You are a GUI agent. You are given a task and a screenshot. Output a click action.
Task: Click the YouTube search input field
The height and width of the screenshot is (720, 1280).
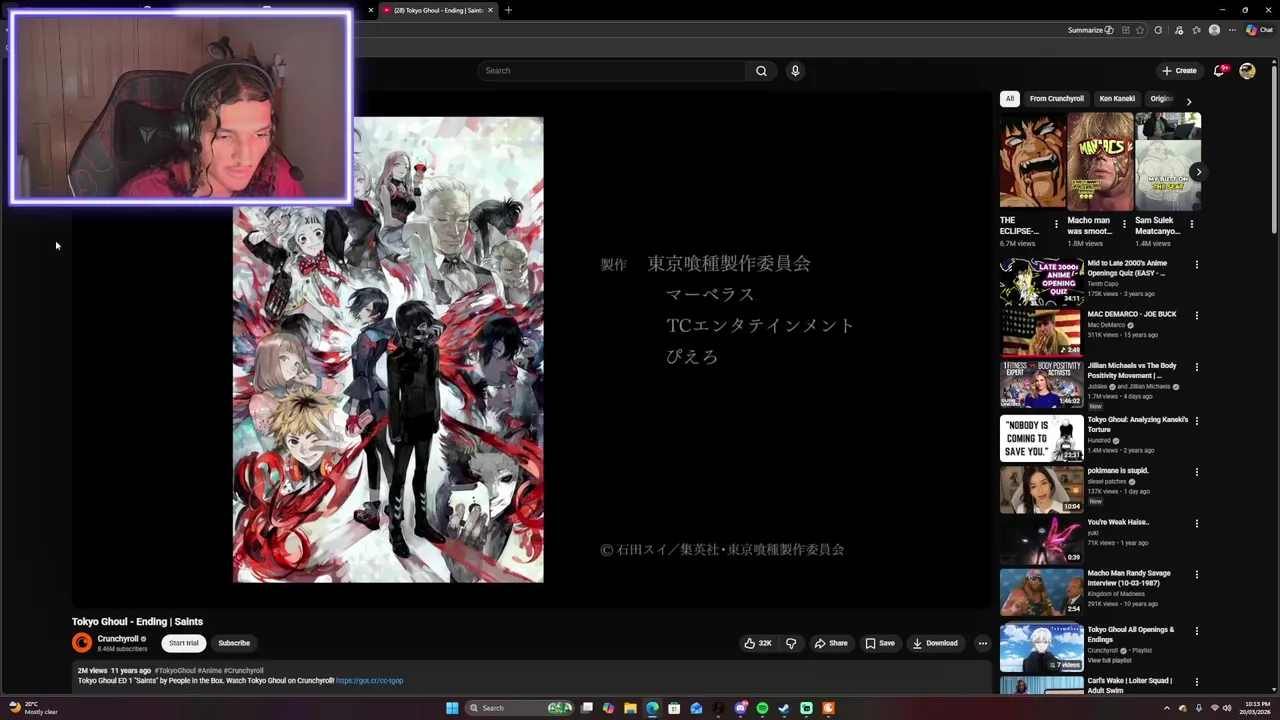[611, 71]
